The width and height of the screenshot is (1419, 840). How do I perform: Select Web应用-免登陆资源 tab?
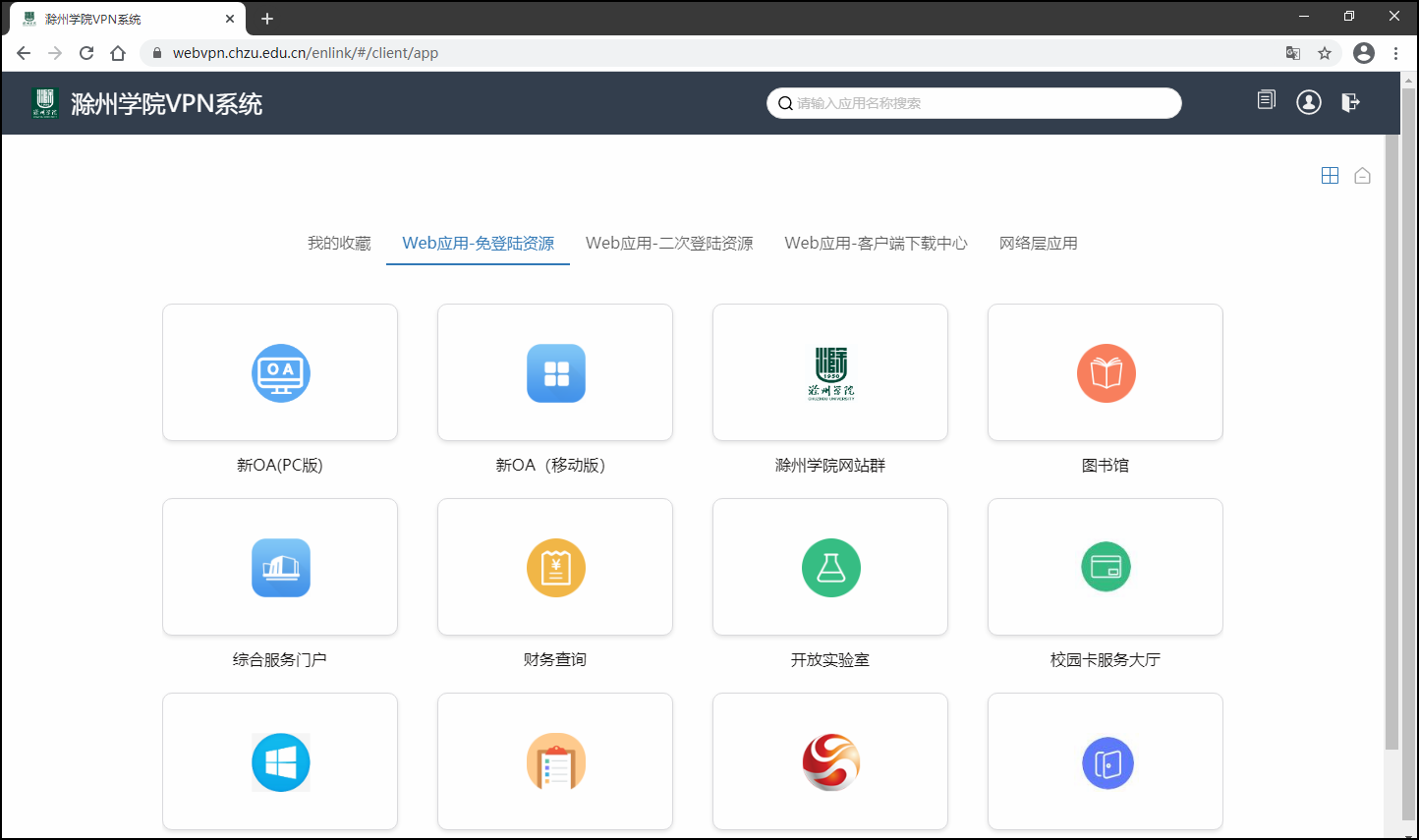pyautogui.click(x=478, y=243)
